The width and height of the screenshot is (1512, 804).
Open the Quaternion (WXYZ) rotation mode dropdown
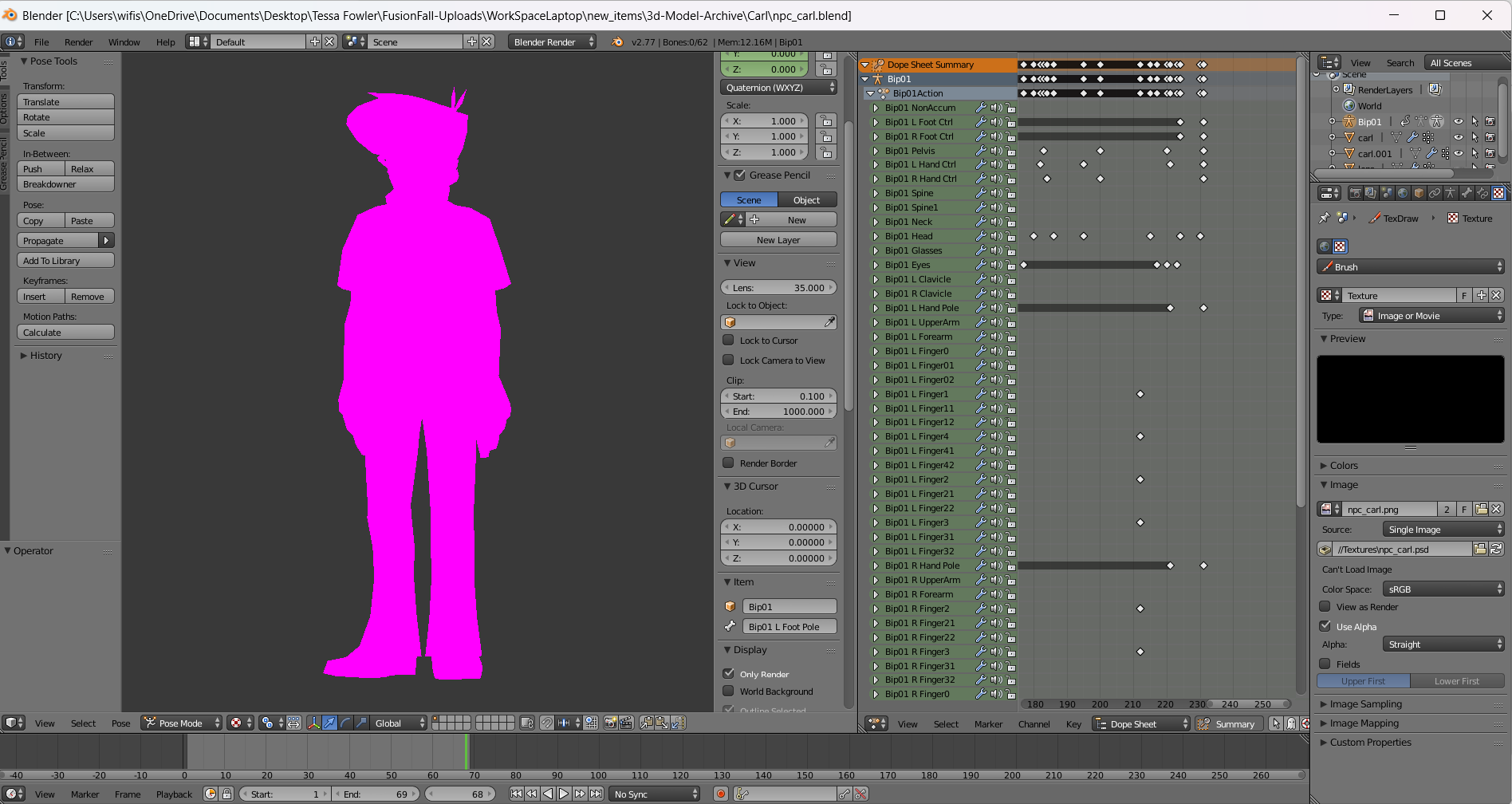point(778,88)
